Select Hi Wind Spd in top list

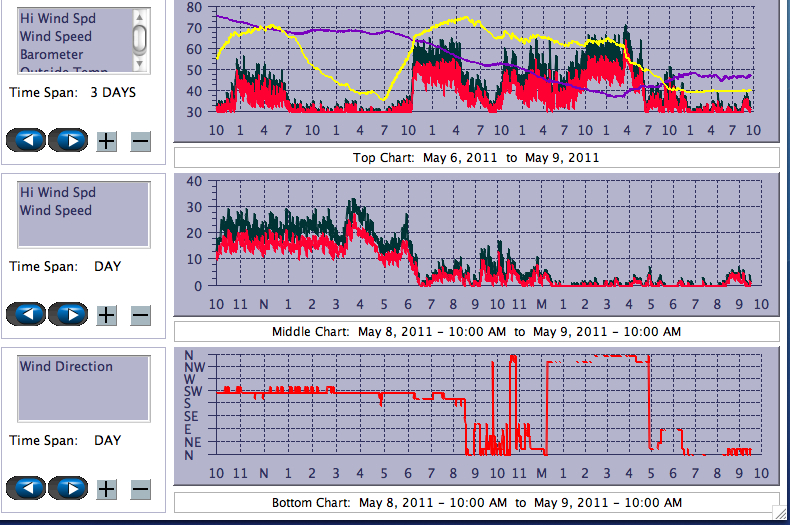pos(57,18)
